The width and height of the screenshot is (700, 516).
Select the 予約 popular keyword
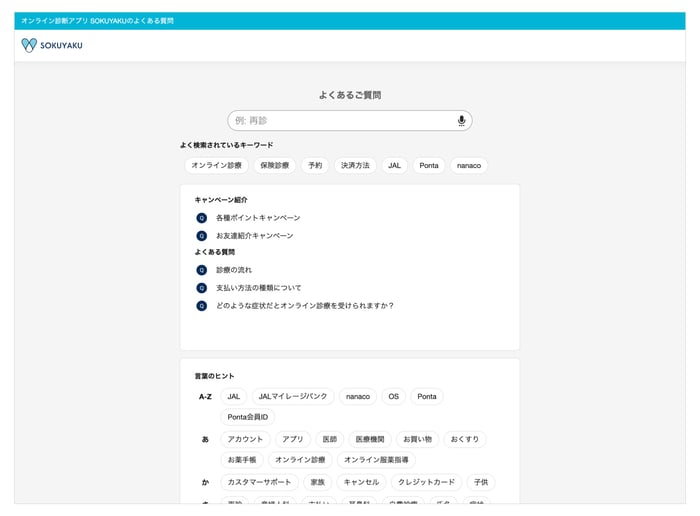tap(315, 165)
